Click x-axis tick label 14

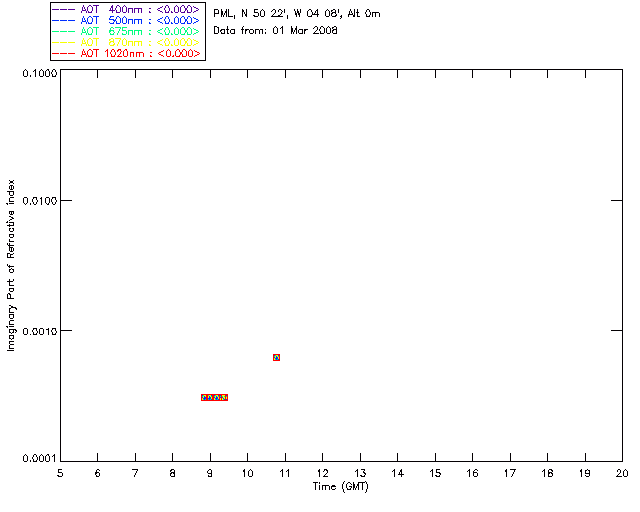click(x=398, y=474)
